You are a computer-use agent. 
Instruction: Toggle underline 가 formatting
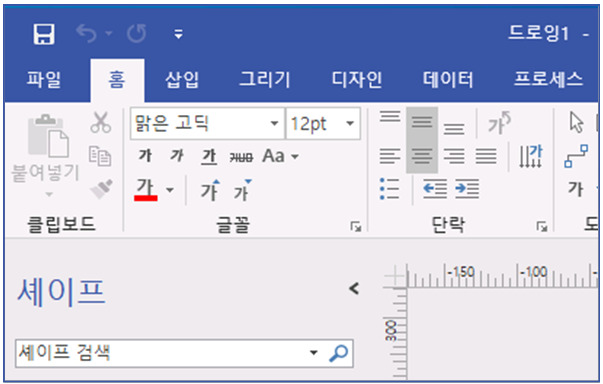[x=209, y=156]
